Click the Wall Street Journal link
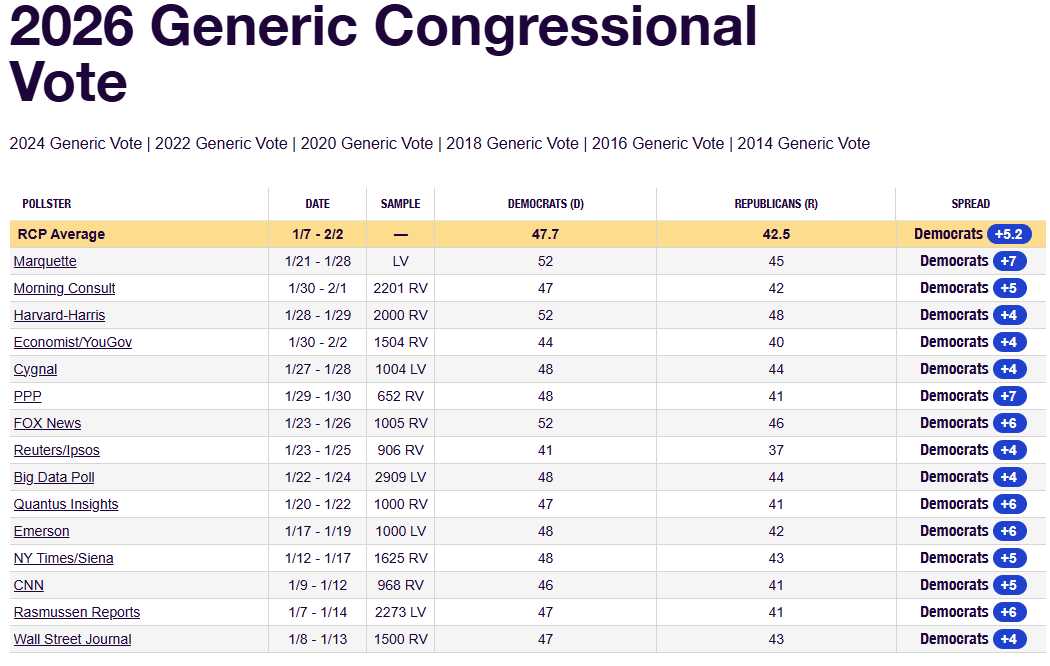 pyautogui.click(x=72, y=639)
